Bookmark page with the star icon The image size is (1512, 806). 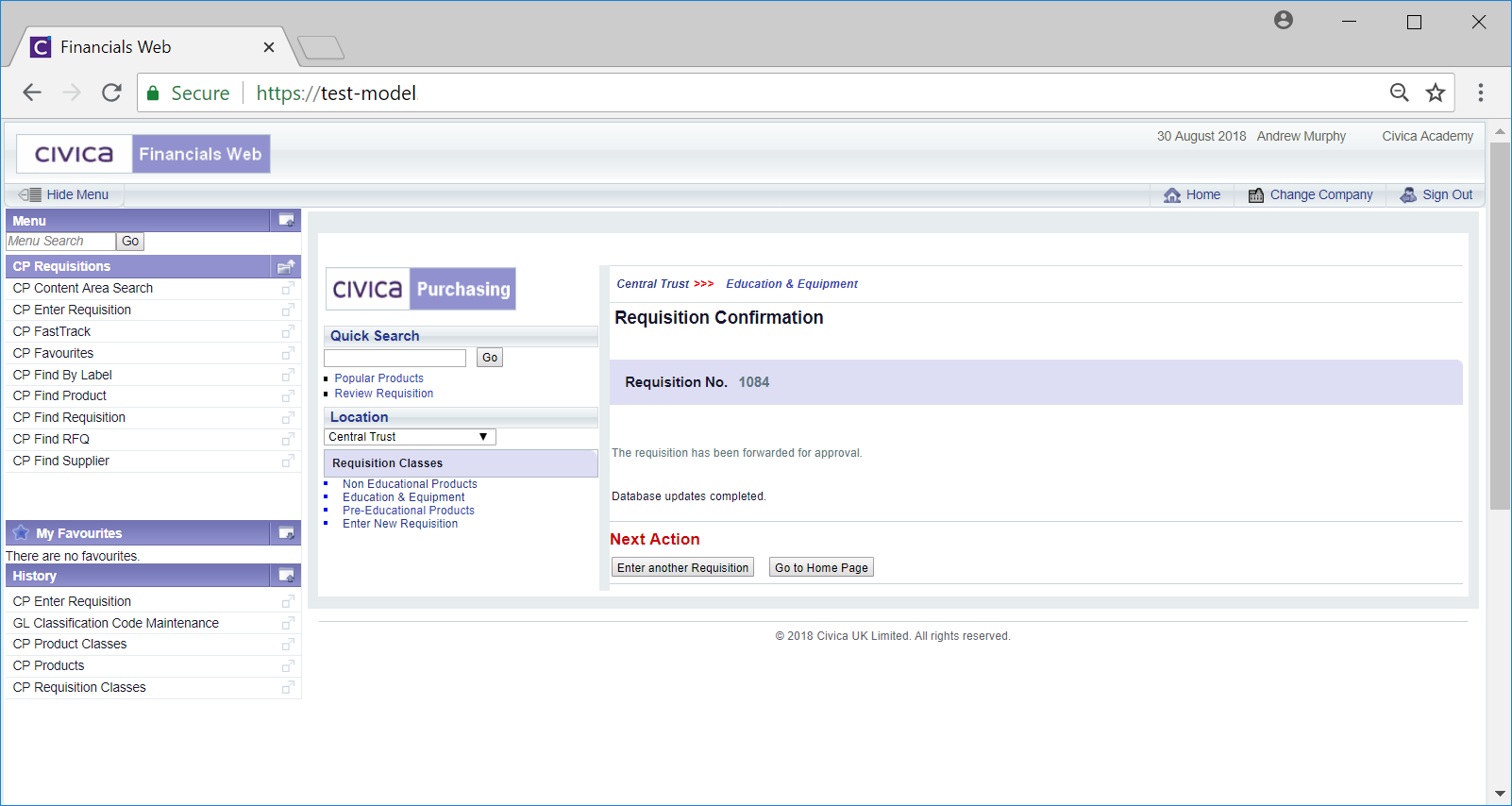1436,92
